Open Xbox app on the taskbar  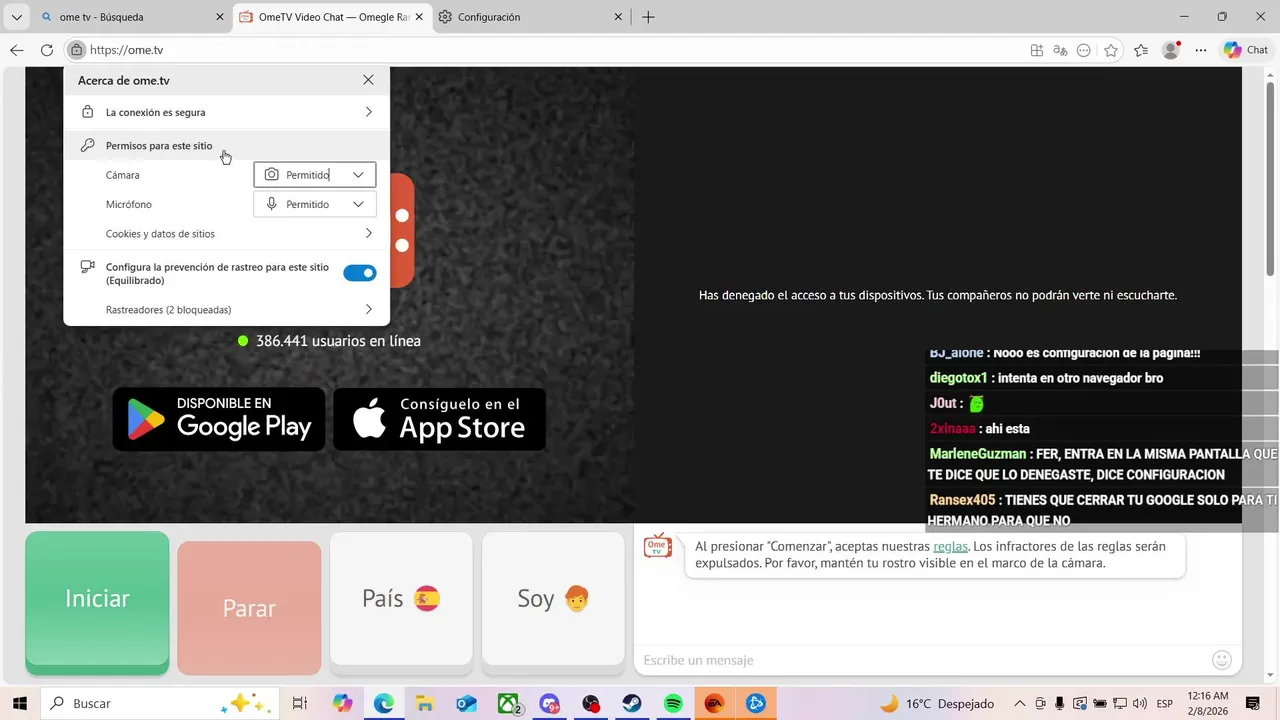click(509, 704)
